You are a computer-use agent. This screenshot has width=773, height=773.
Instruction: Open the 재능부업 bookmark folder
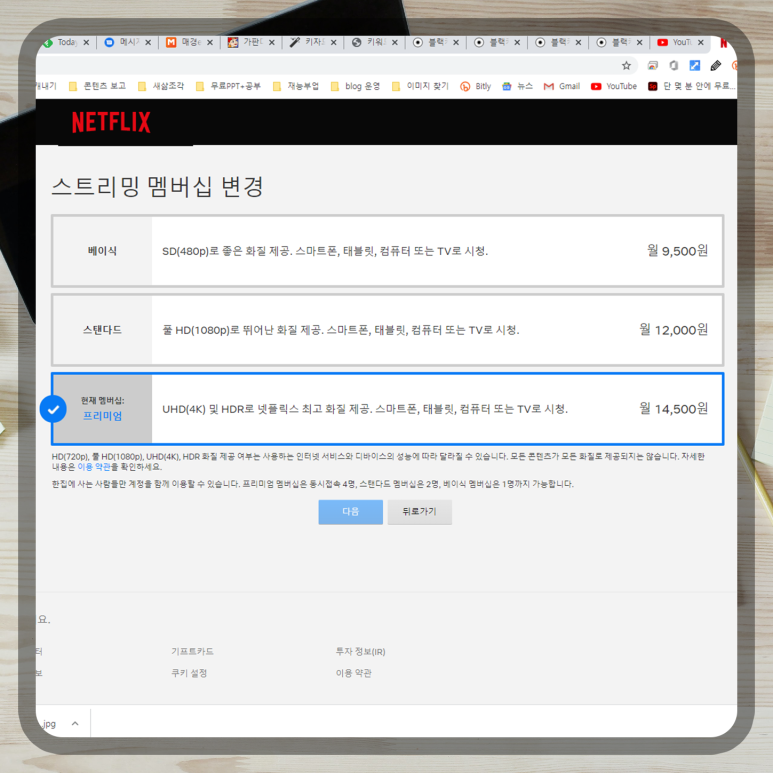click(x=296, y=86)
